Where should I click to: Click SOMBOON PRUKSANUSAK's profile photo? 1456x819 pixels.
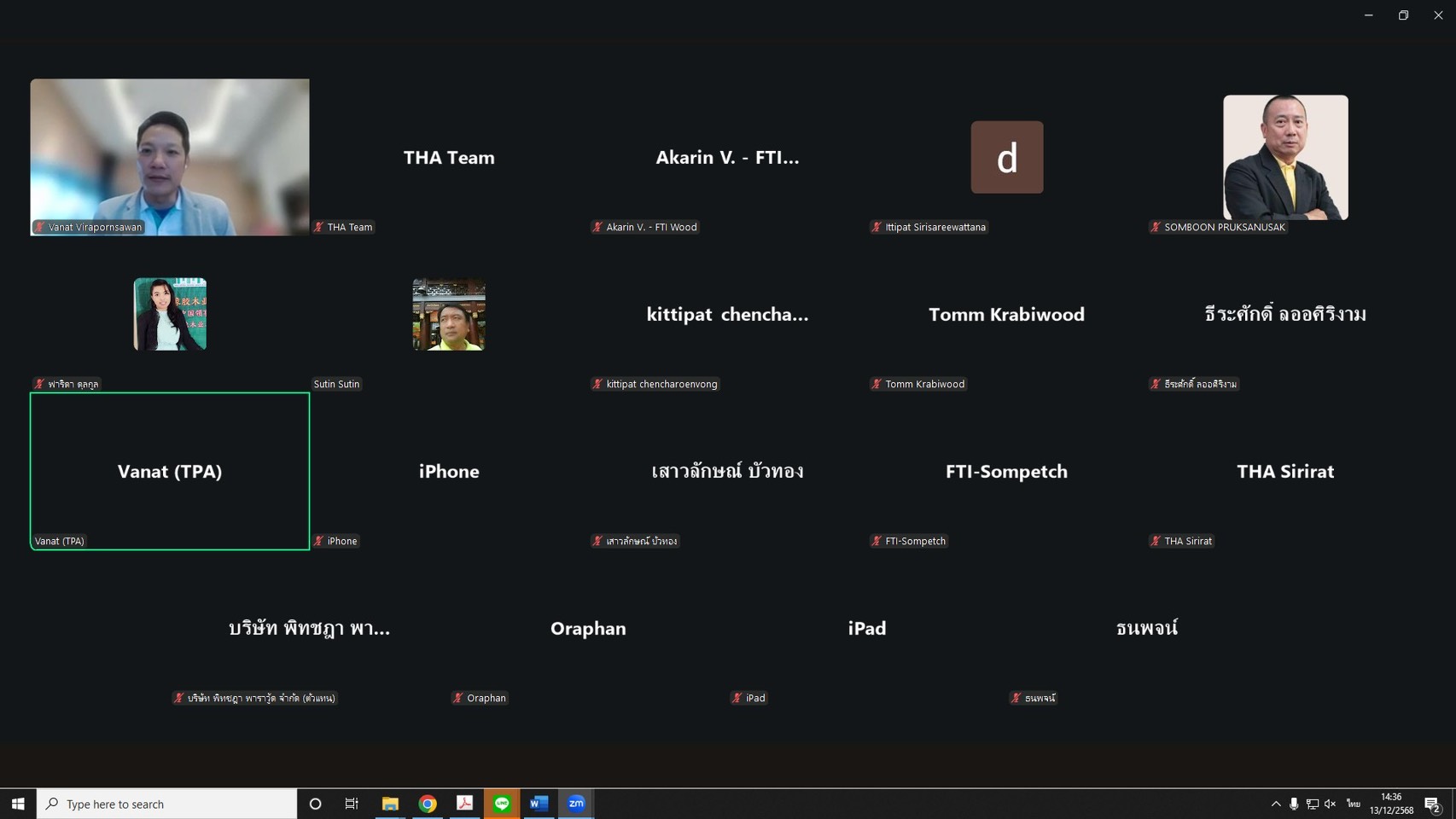pyautogui.click(x=1285, y=157)
